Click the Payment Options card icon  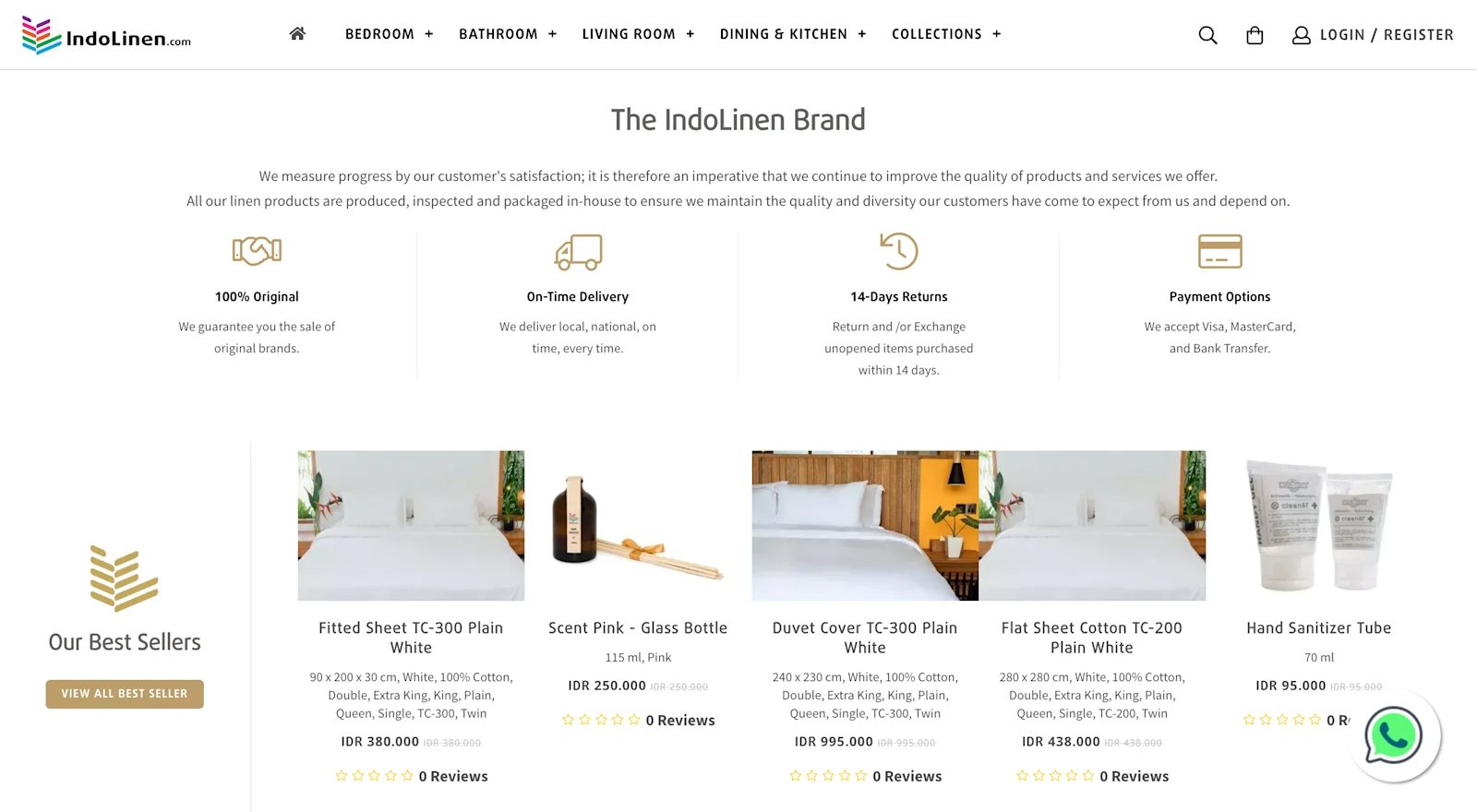coord(1220,250)
